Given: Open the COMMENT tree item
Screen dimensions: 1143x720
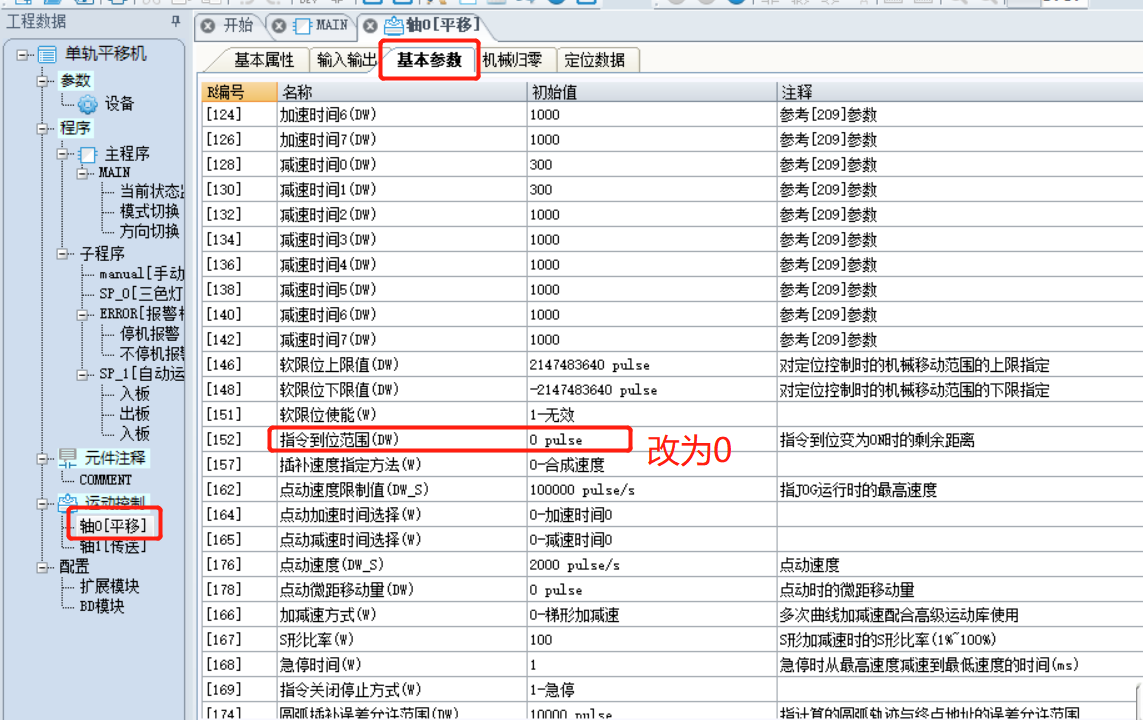Looking at the screenshot, I should point(106,480).
